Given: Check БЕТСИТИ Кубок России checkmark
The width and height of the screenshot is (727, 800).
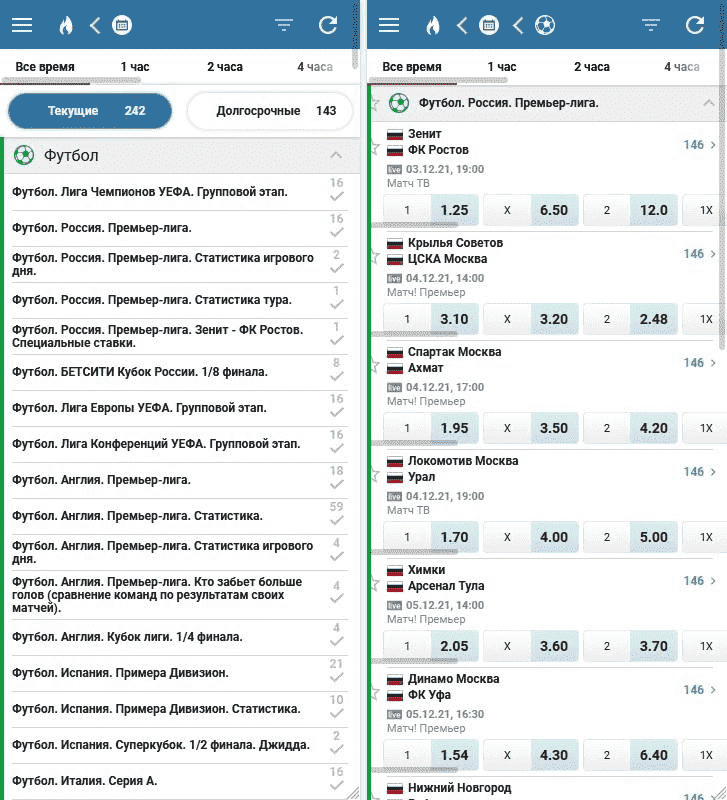Looking at the screenshot, I should click(x=337, y=377).
